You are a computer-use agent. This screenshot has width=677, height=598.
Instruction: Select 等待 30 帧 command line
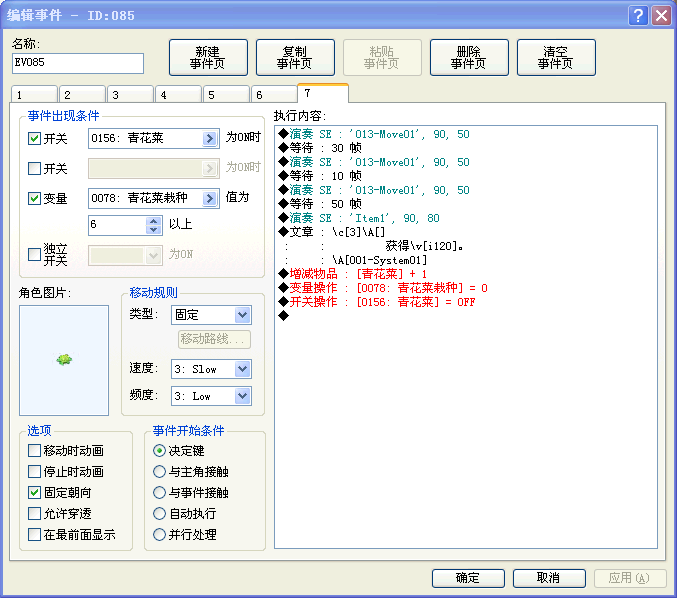point(320,148)
